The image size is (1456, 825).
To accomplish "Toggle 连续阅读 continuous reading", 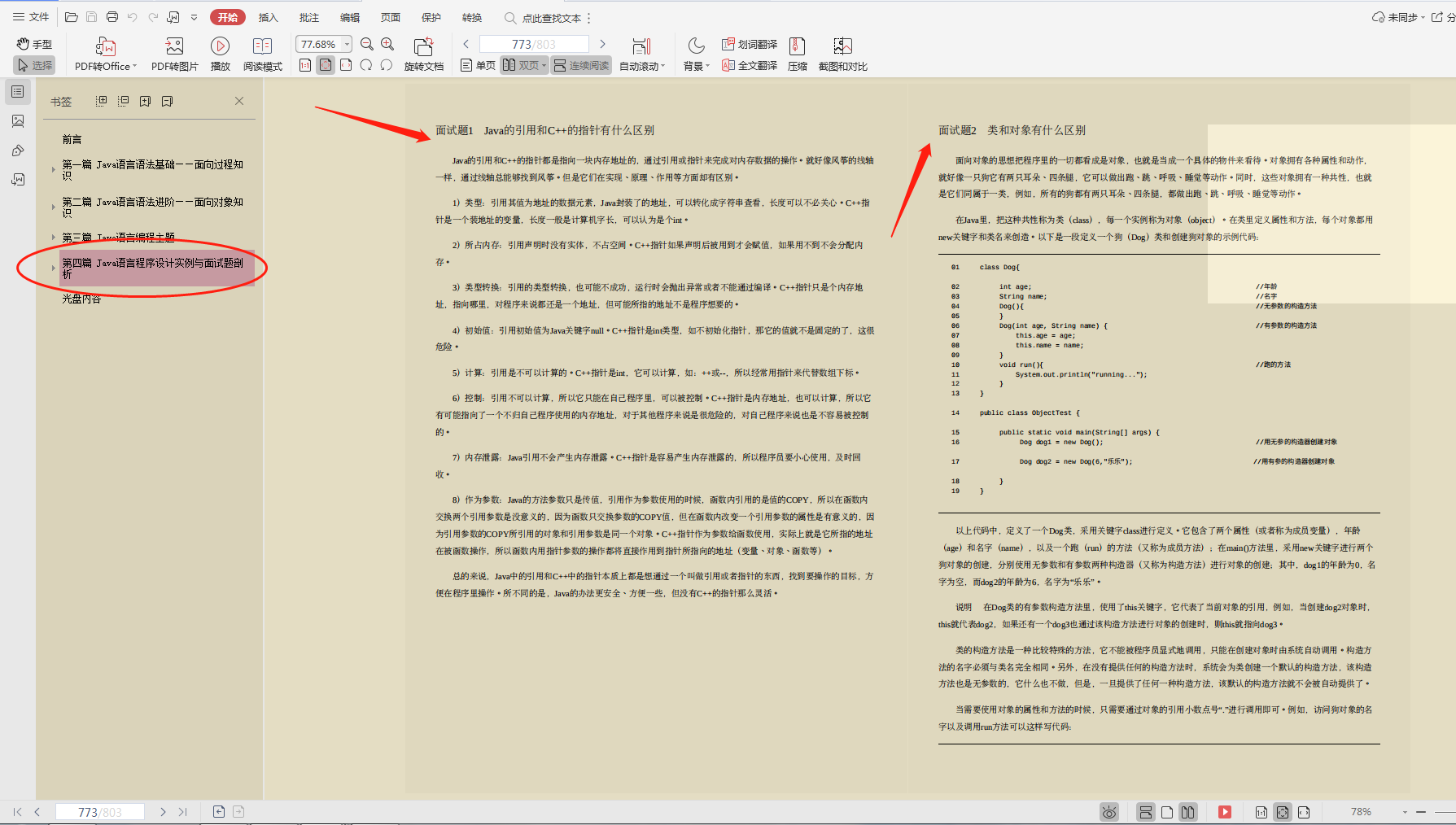I will click(581, 65).
